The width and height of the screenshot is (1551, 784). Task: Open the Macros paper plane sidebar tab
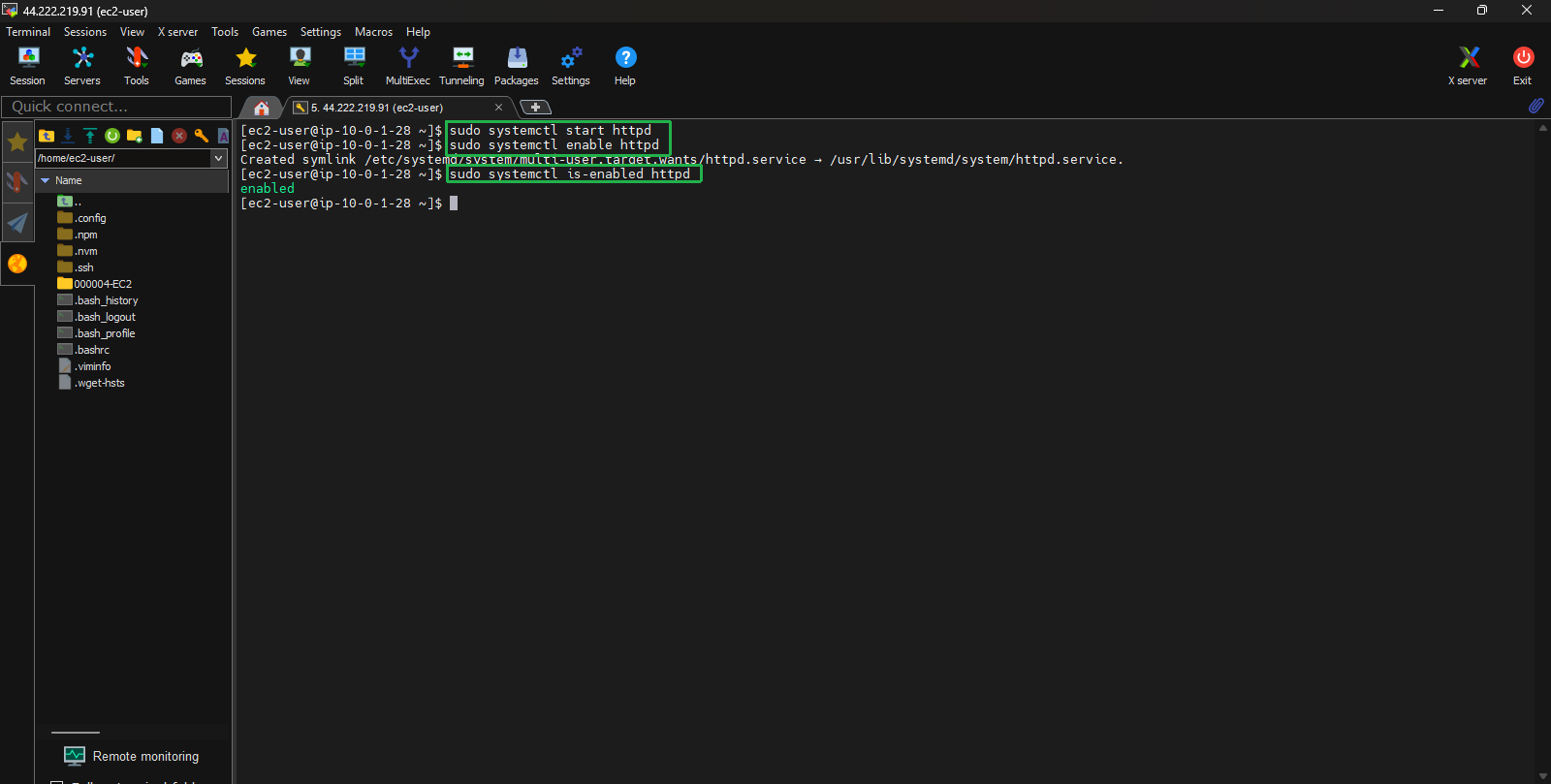coord(17,223)
